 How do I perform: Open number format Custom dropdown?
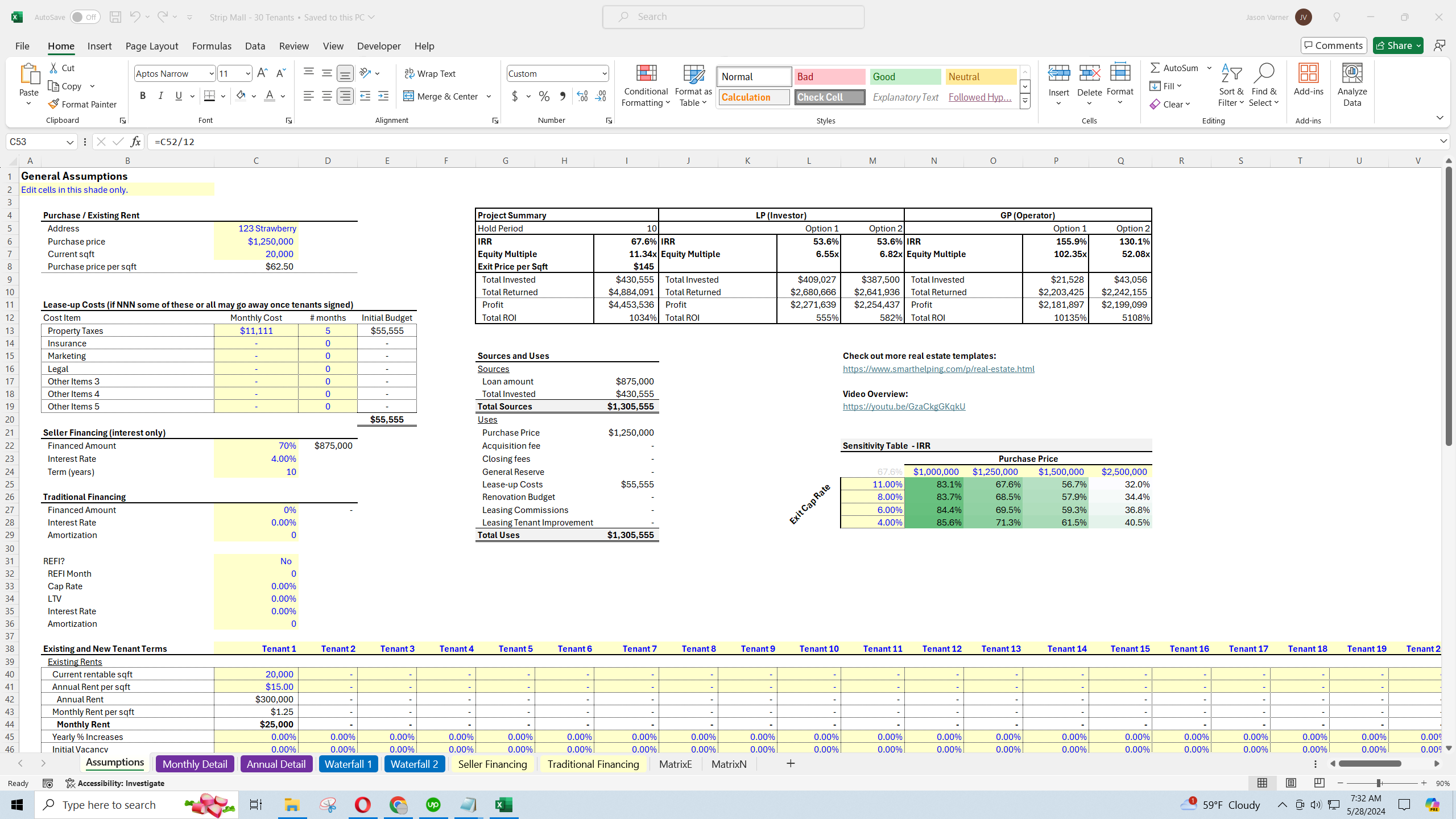(604, 73)
